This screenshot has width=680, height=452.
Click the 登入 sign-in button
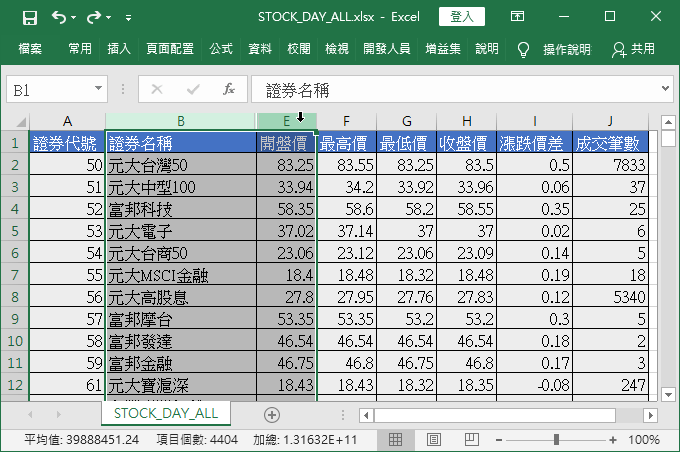pyautogui.click(x=462, y=17)
